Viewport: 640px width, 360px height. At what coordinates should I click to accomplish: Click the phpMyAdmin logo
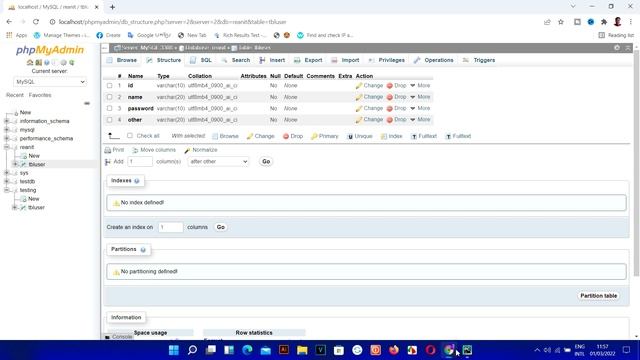point(50,50)
